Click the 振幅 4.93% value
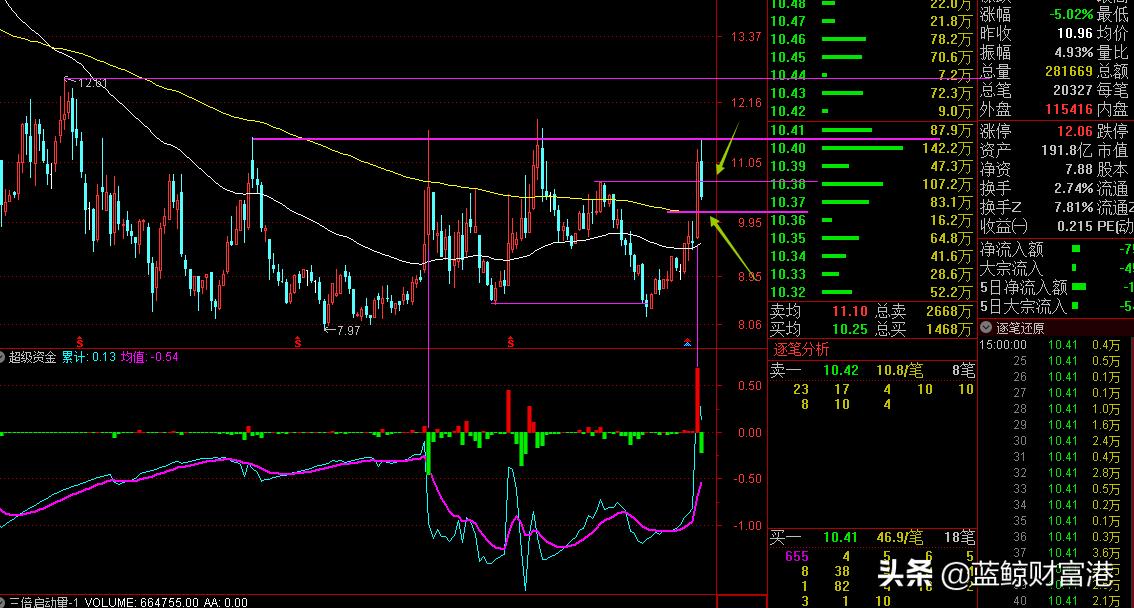1134x608 pixels. pyautogui.click(x=1074, y=53)
